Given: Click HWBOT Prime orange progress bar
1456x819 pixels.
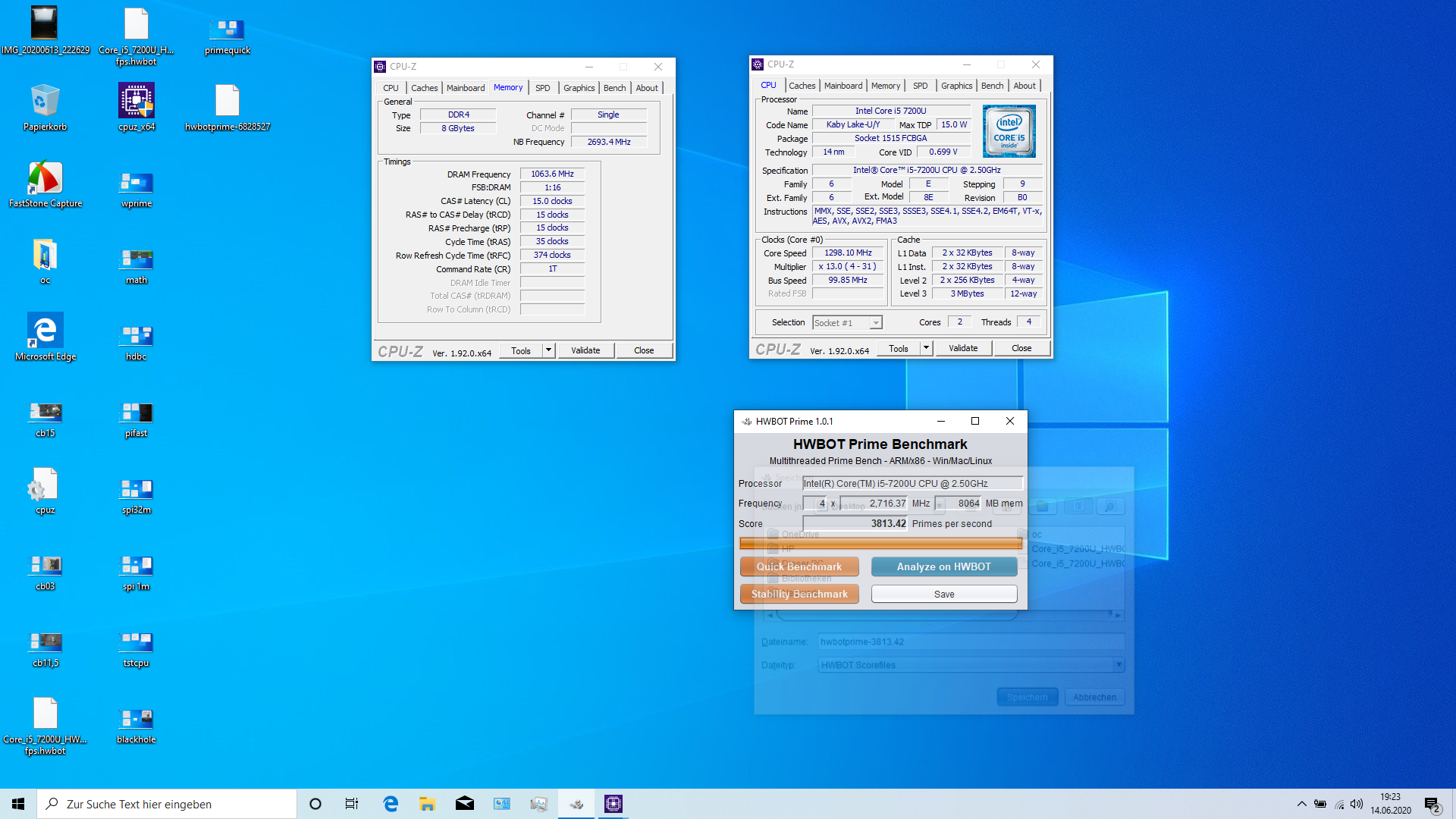Looking at the screenshot, I should click(880, 543).
